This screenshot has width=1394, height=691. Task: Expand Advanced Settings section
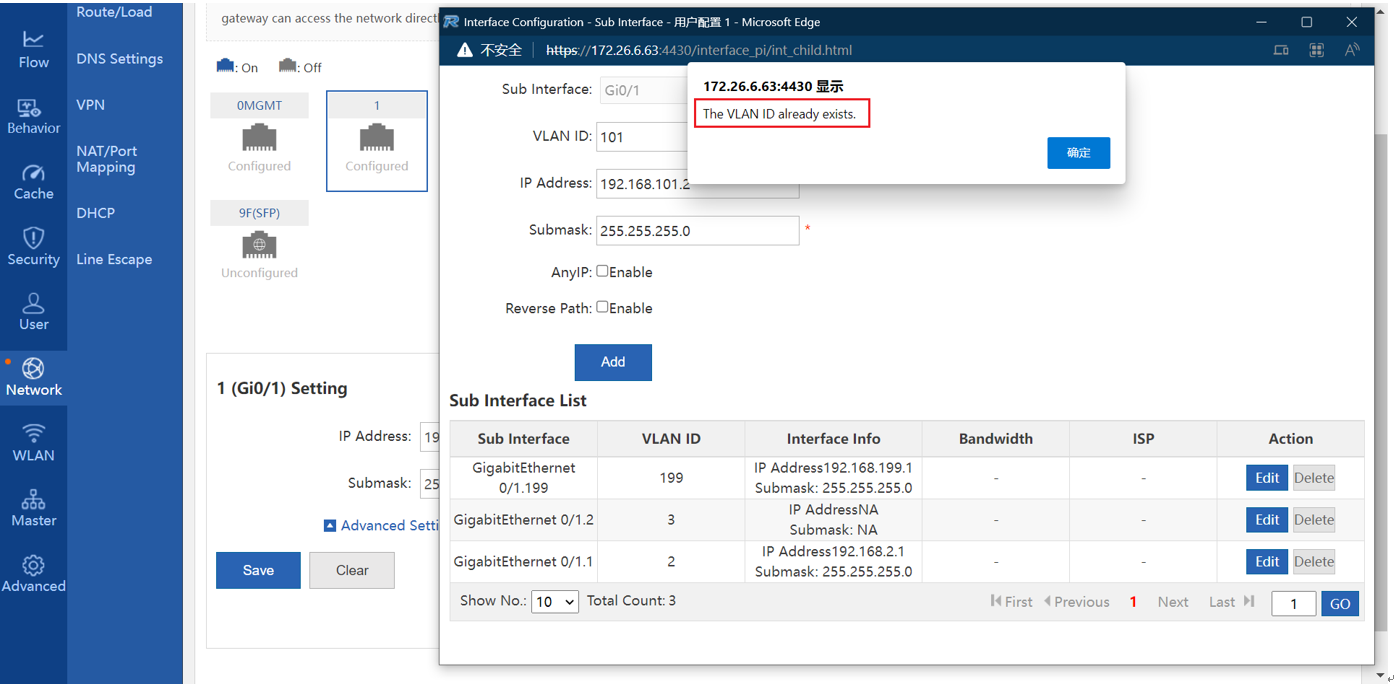pos(382,525)
